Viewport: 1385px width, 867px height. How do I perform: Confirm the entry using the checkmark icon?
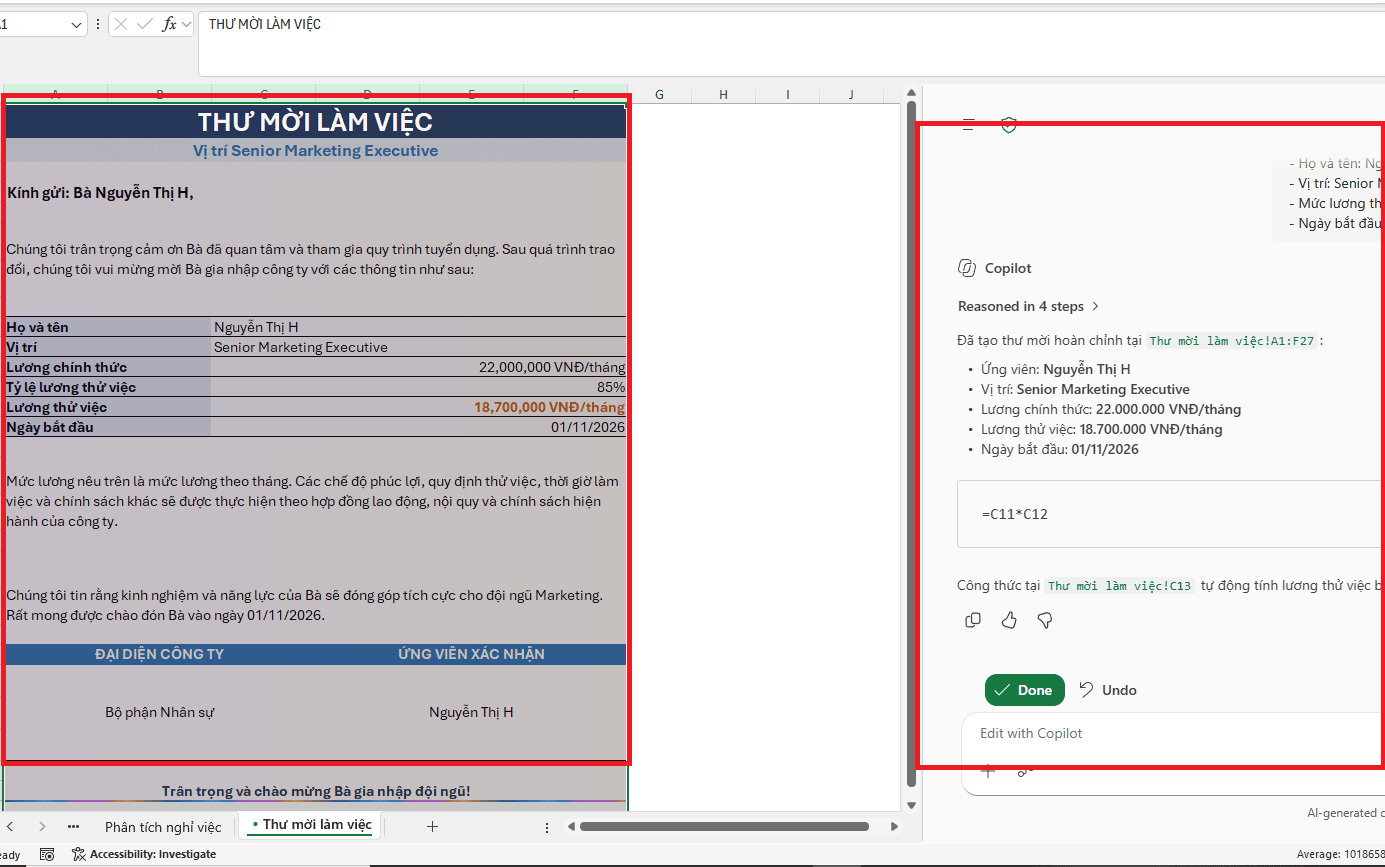click(x=144, y=24)
